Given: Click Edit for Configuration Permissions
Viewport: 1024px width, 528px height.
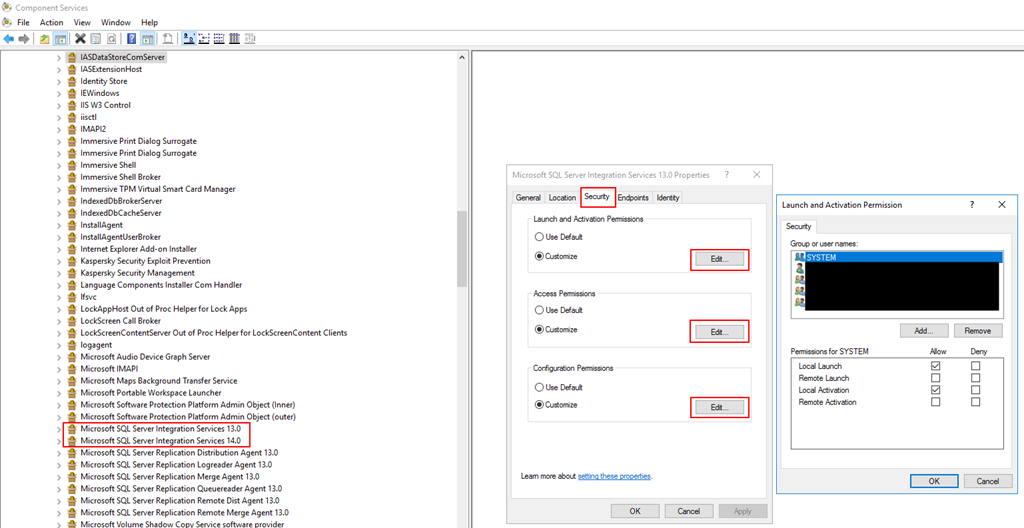Looking at the screenshot, I should click(x=719, y=407).
